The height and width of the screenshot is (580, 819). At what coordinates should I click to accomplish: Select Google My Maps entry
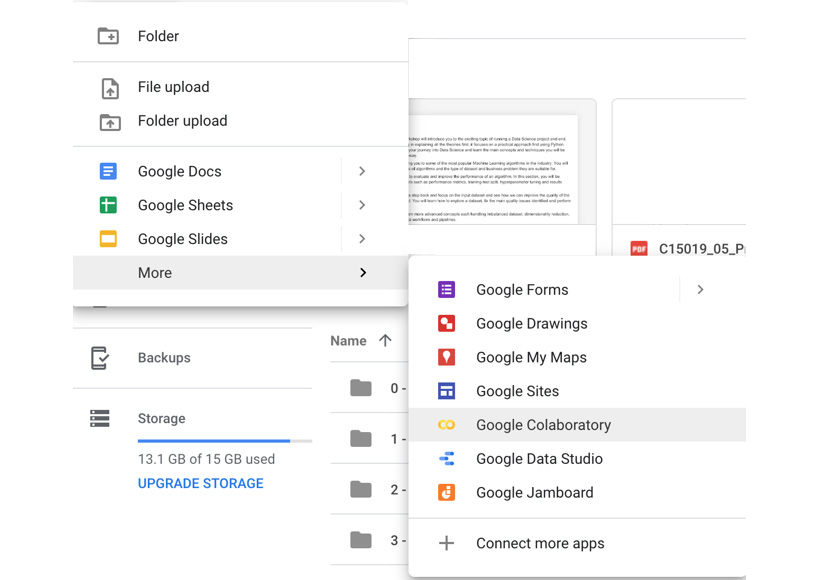pos(577,357)
